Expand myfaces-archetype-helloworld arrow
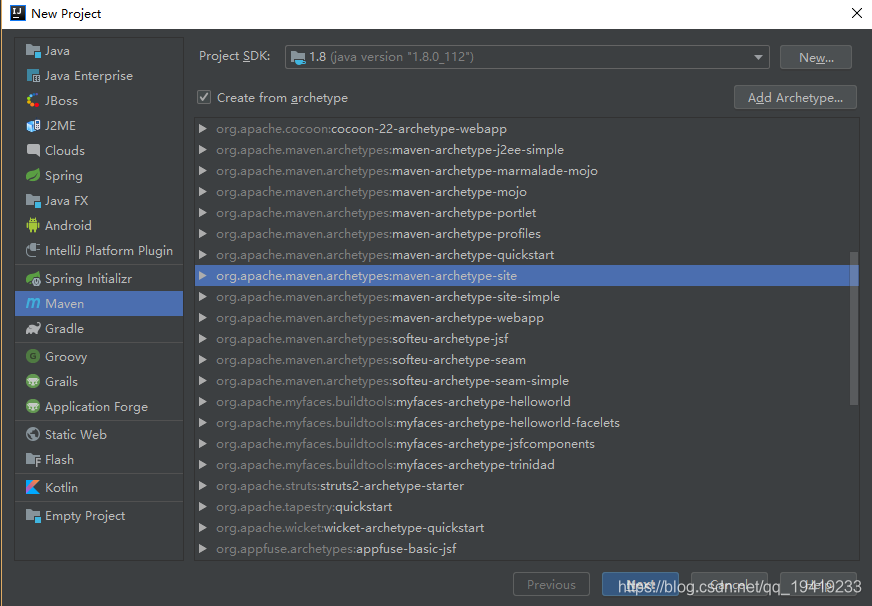This screenshot has height=606, width=872. [x=203, y=401]
